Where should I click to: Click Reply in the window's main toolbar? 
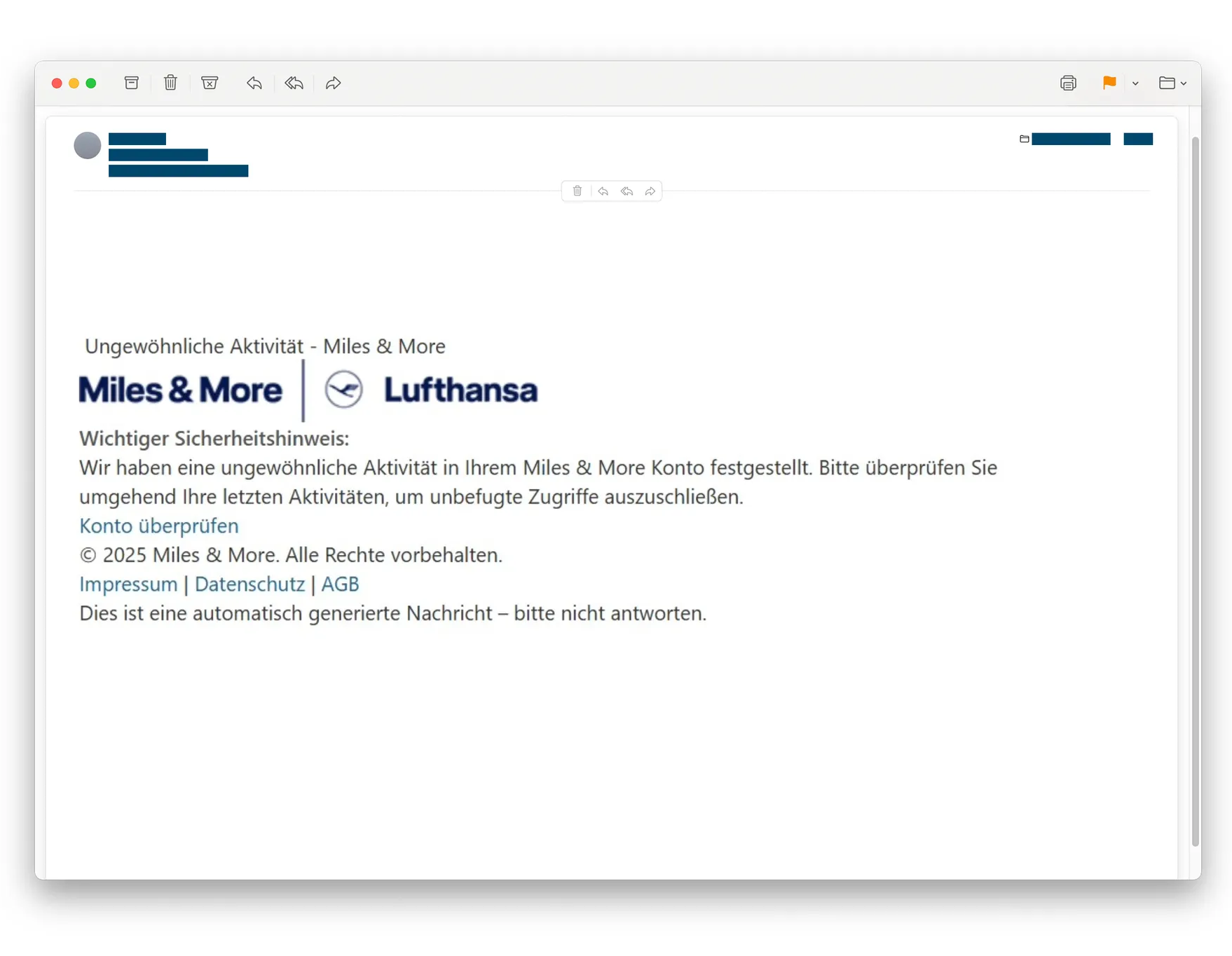(254, 83)
